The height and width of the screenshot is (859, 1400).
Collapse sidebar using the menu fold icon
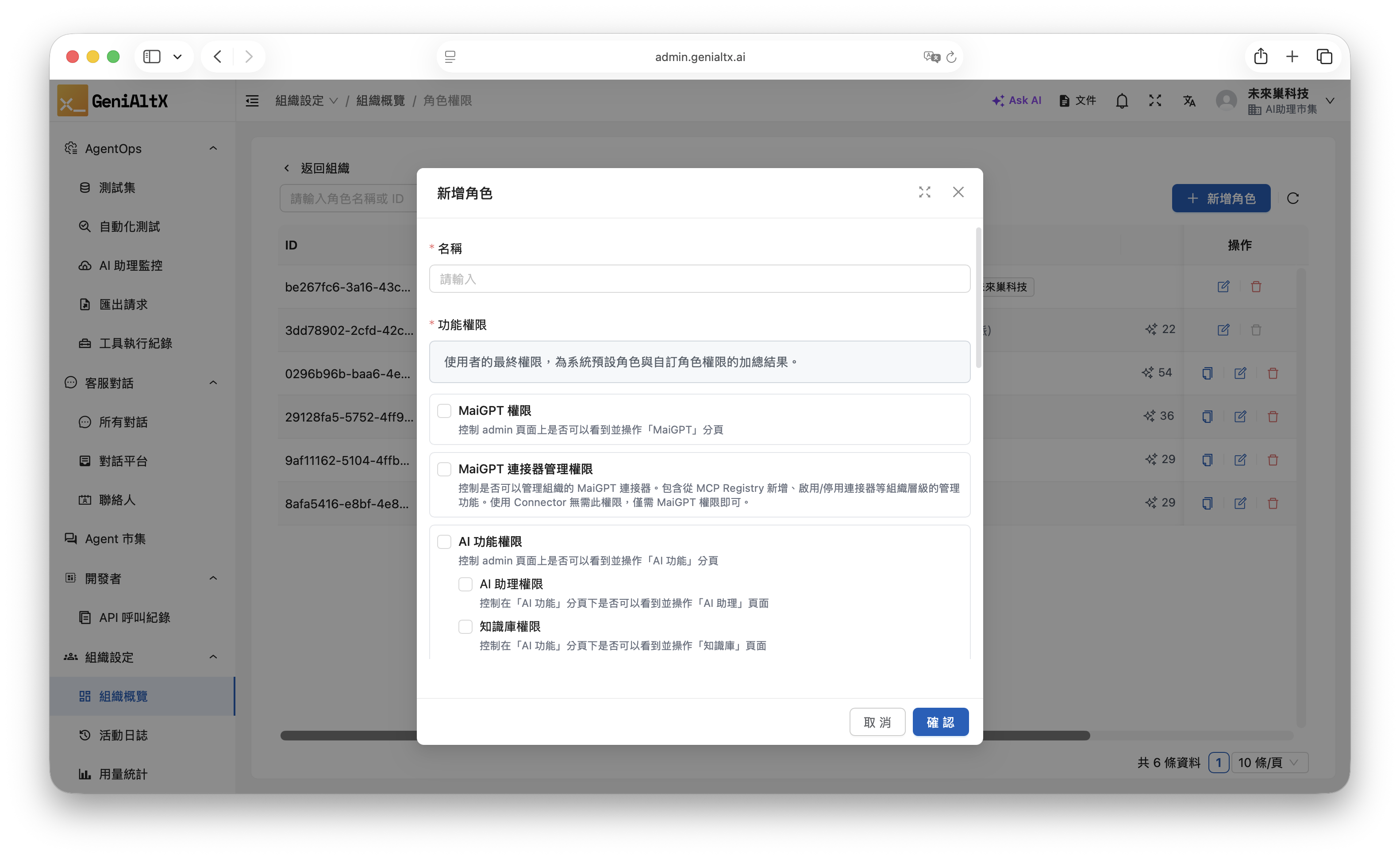[252, 101]
